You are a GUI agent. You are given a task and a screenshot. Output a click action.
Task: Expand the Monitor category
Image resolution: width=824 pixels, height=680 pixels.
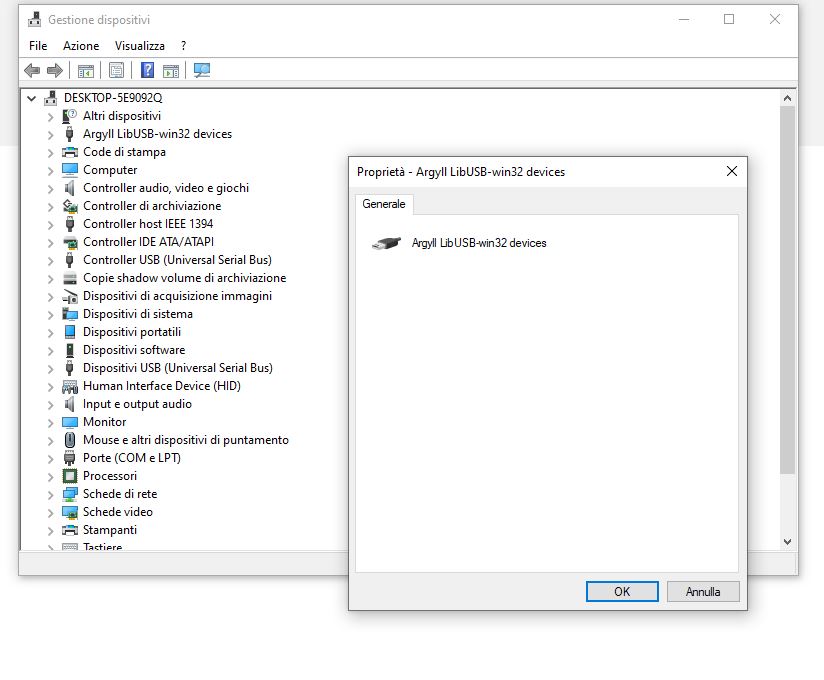coord(50,423)
